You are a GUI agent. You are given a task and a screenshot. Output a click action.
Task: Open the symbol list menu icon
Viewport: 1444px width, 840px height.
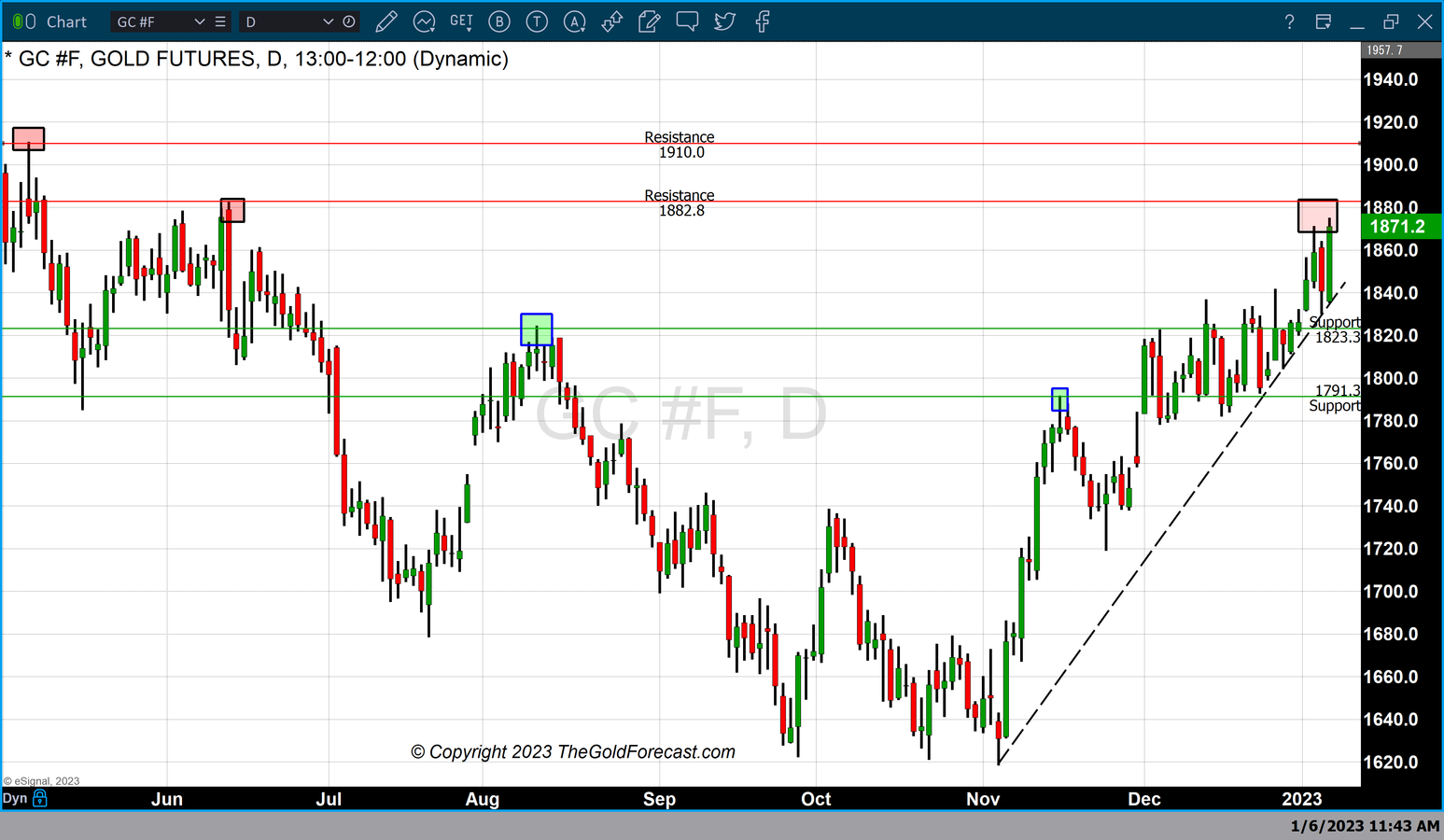220,21
